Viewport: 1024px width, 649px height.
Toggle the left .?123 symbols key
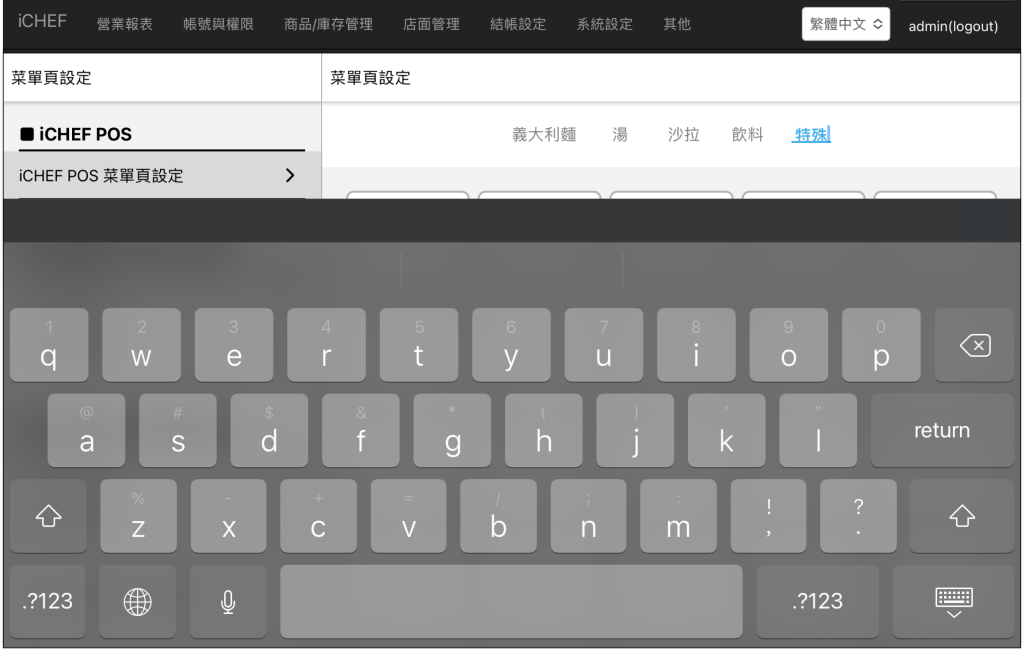point(48,601)
